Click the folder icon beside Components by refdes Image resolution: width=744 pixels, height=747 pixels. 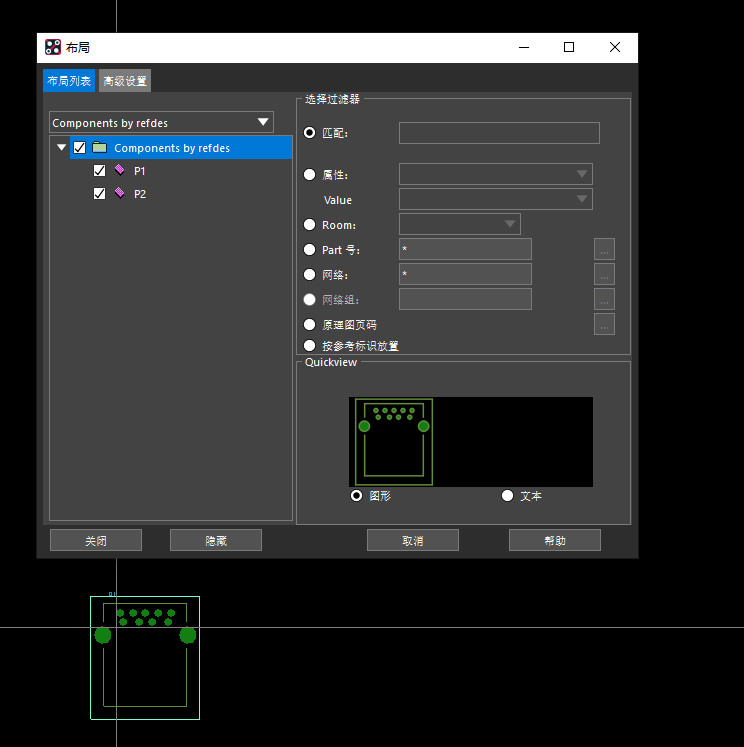click(100, 147)
